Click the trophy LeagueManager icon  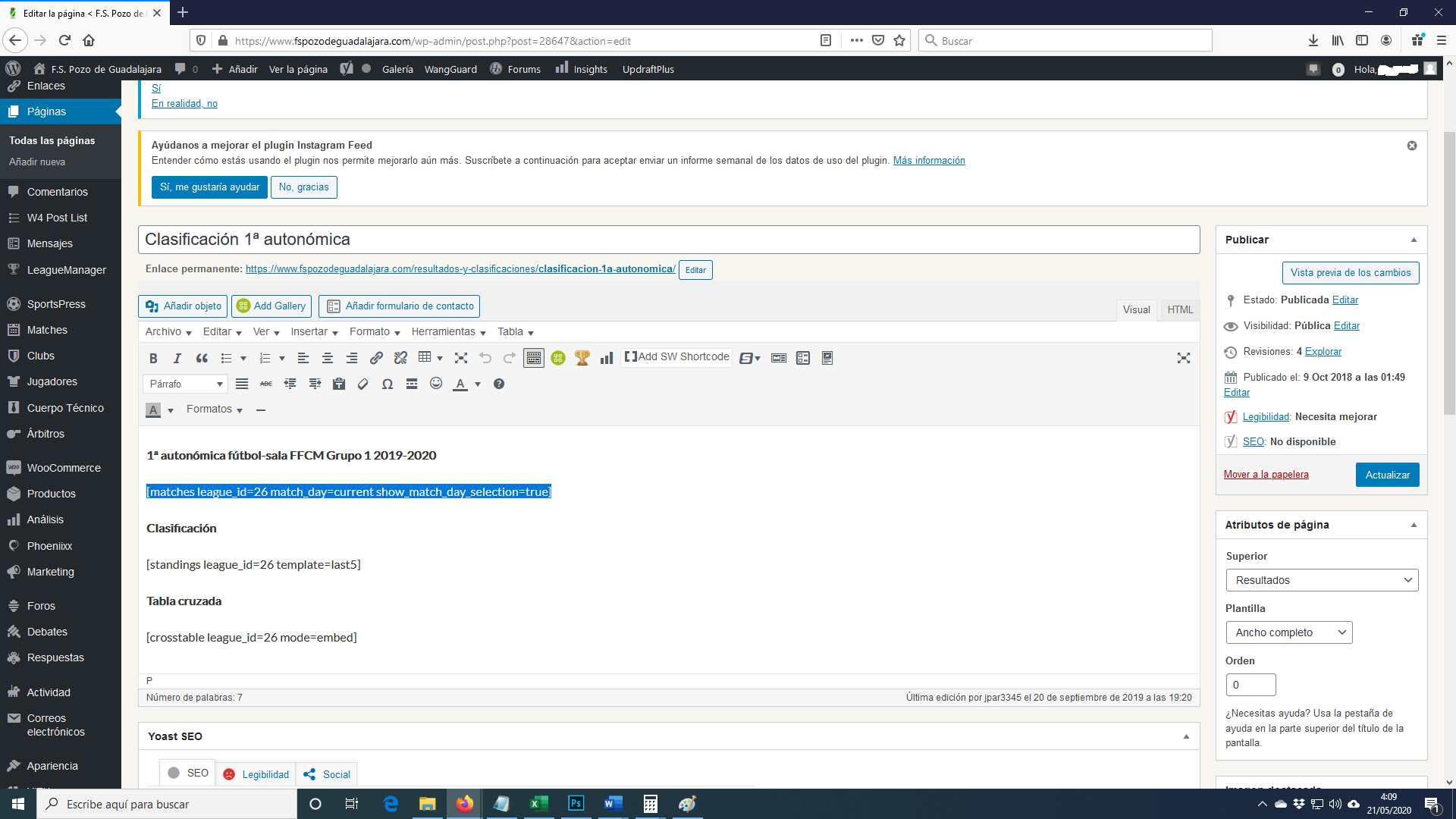(x=582, y=358)
